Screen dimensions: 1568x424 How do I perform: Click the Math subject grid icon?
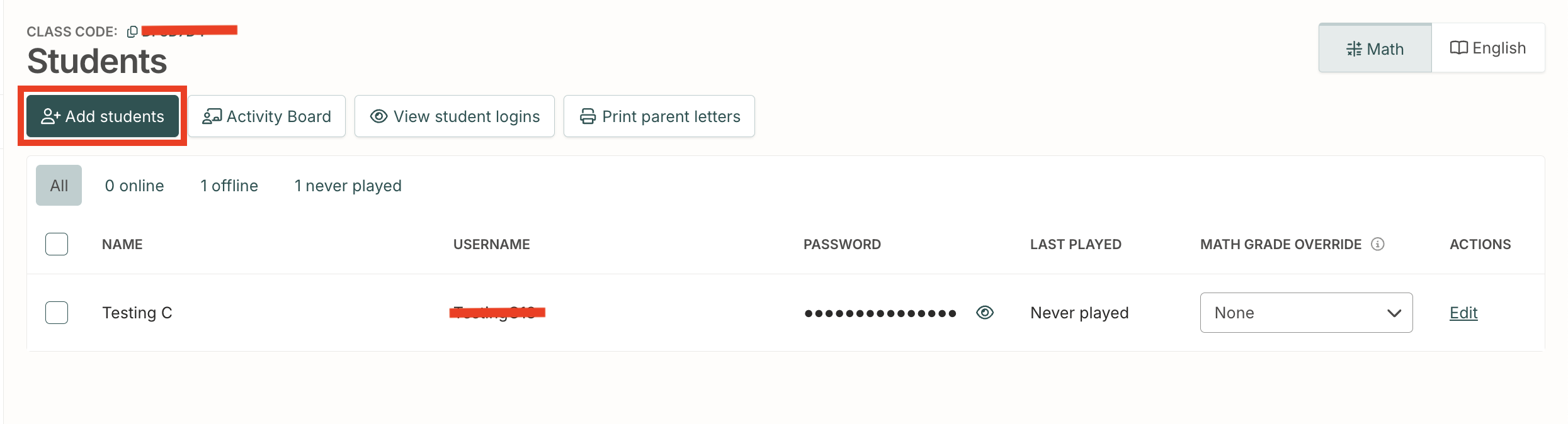(1354, 49)
